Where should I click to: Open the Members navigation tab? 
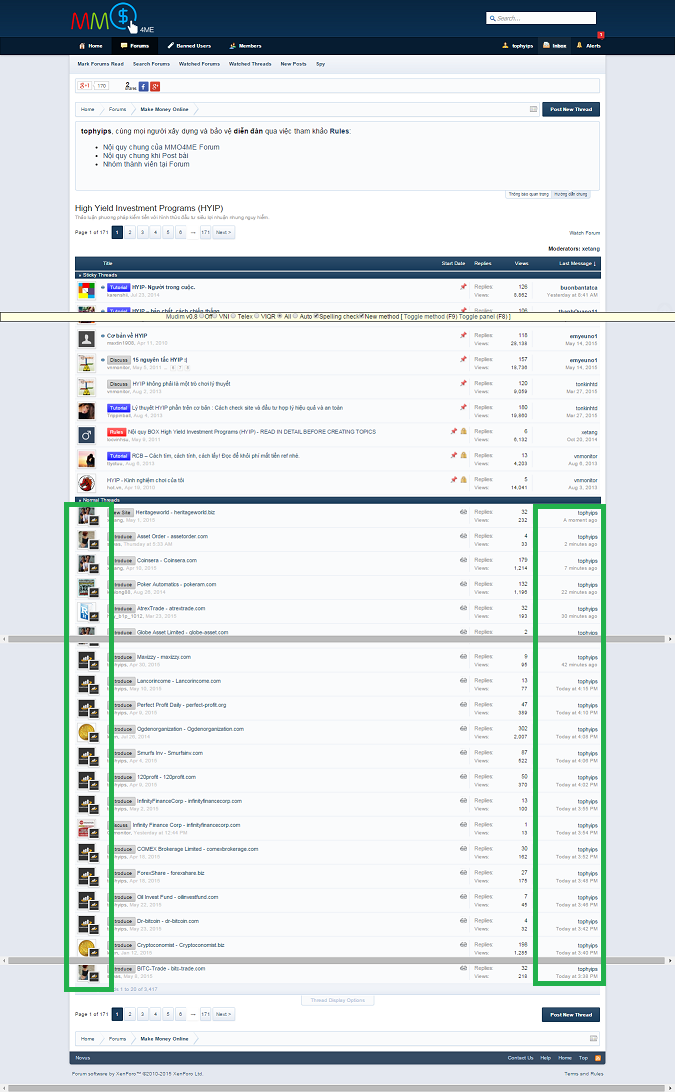click(x=245, y=46)
